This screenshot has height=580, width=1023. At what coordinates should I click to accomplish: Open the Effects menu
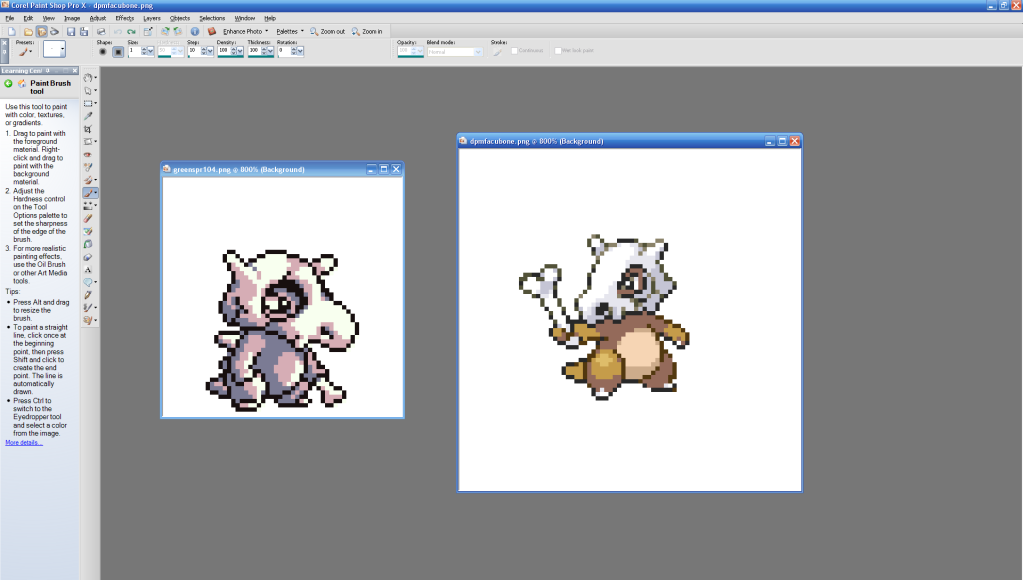pyautogui.click(x=125, y=18)
